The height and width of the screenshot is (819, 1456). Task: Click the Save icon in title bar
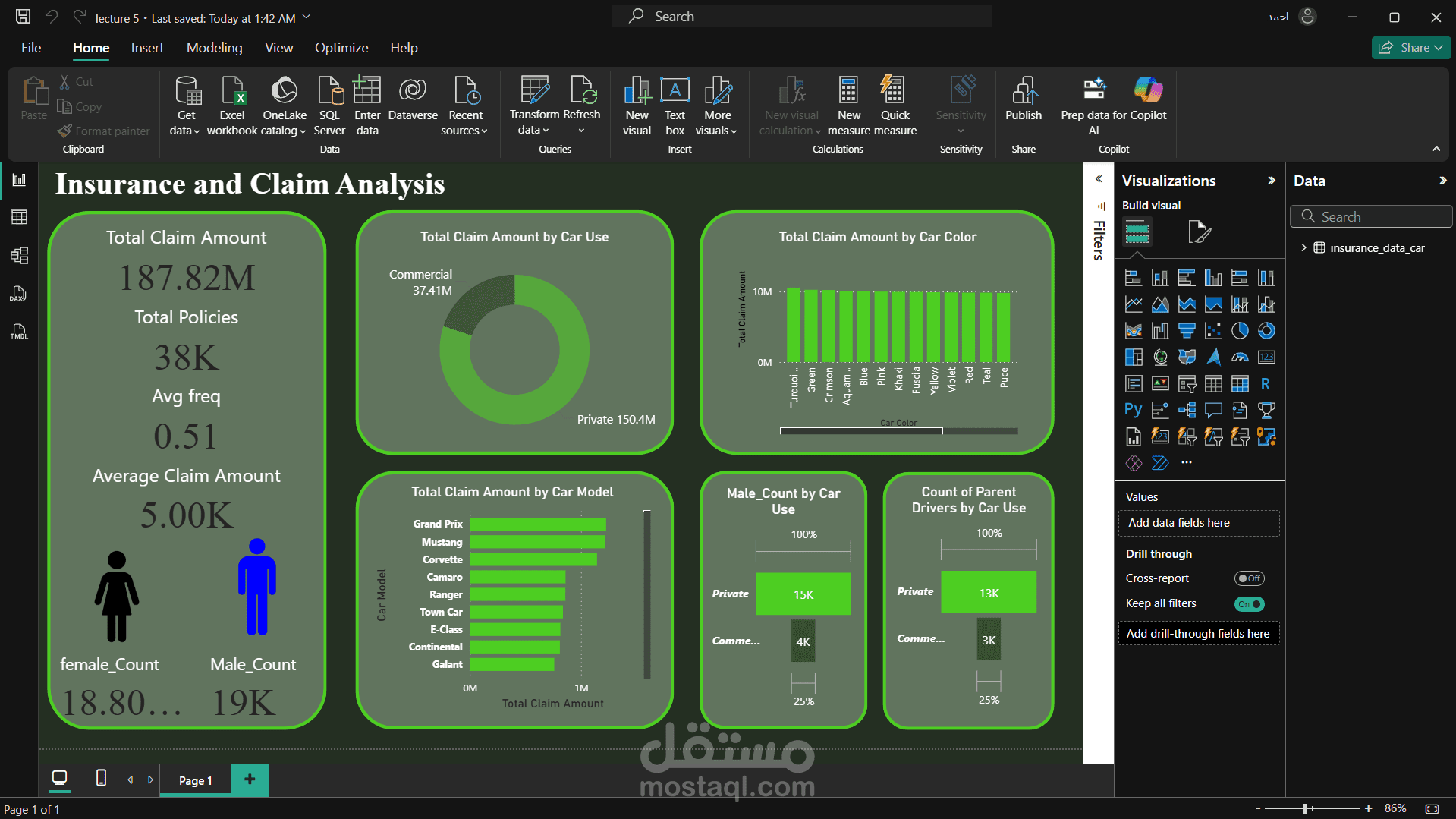23,17
